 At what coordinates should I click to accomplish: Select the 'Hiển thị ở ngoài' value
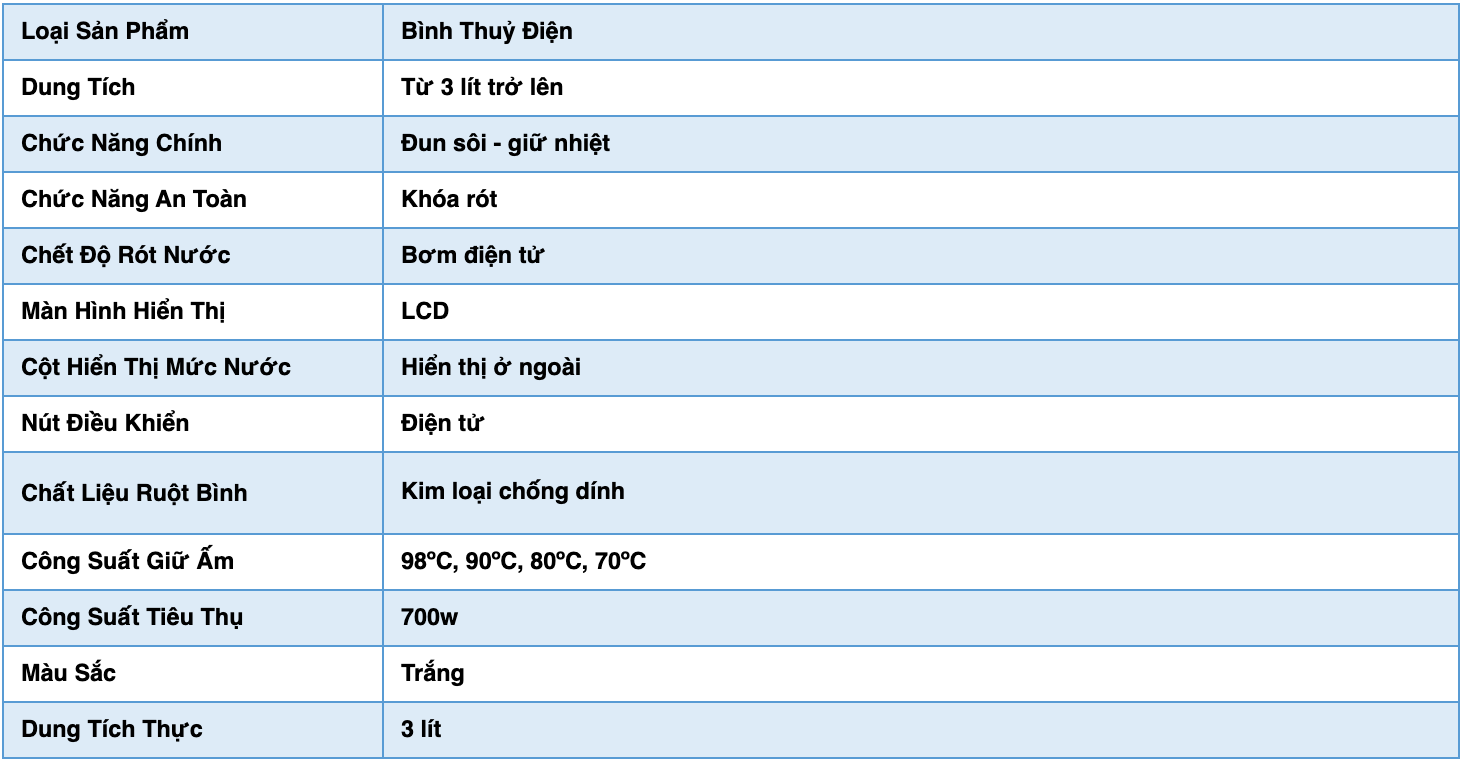[x=491, y=367]
